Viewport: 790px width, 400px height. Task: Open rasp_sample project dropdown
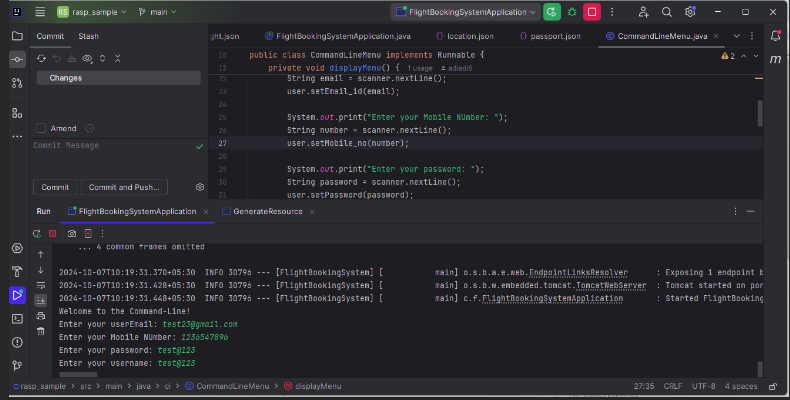(x=91, y=12)
